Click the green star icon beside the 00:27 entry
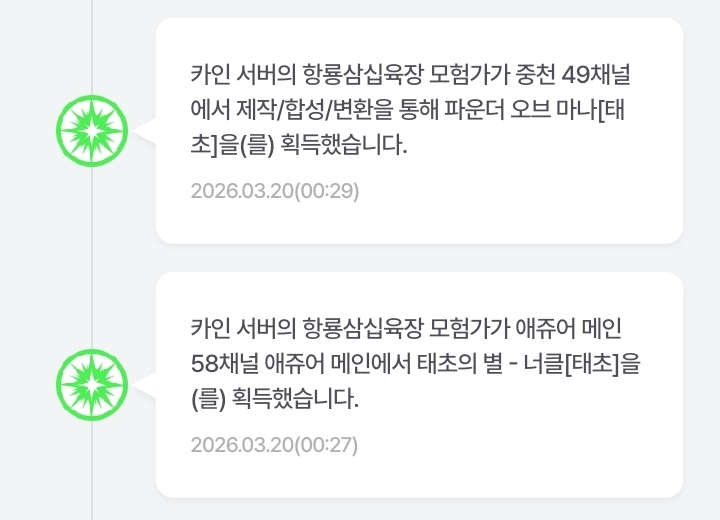720x520 pixels. pos(92,385)
